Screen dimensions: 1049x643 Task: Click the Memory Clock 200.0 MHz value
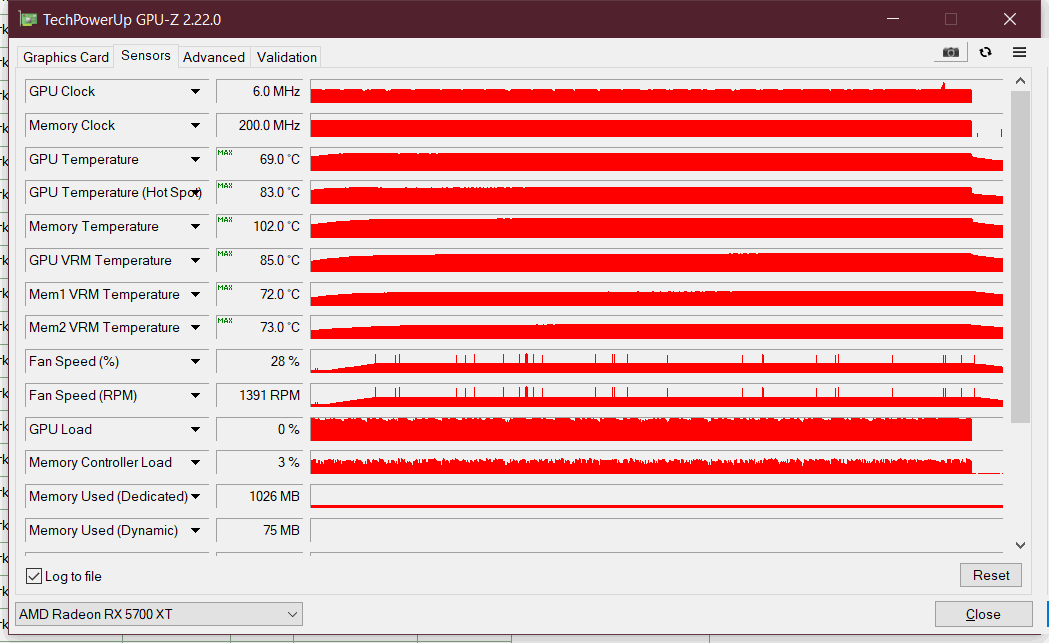[260, 125]
